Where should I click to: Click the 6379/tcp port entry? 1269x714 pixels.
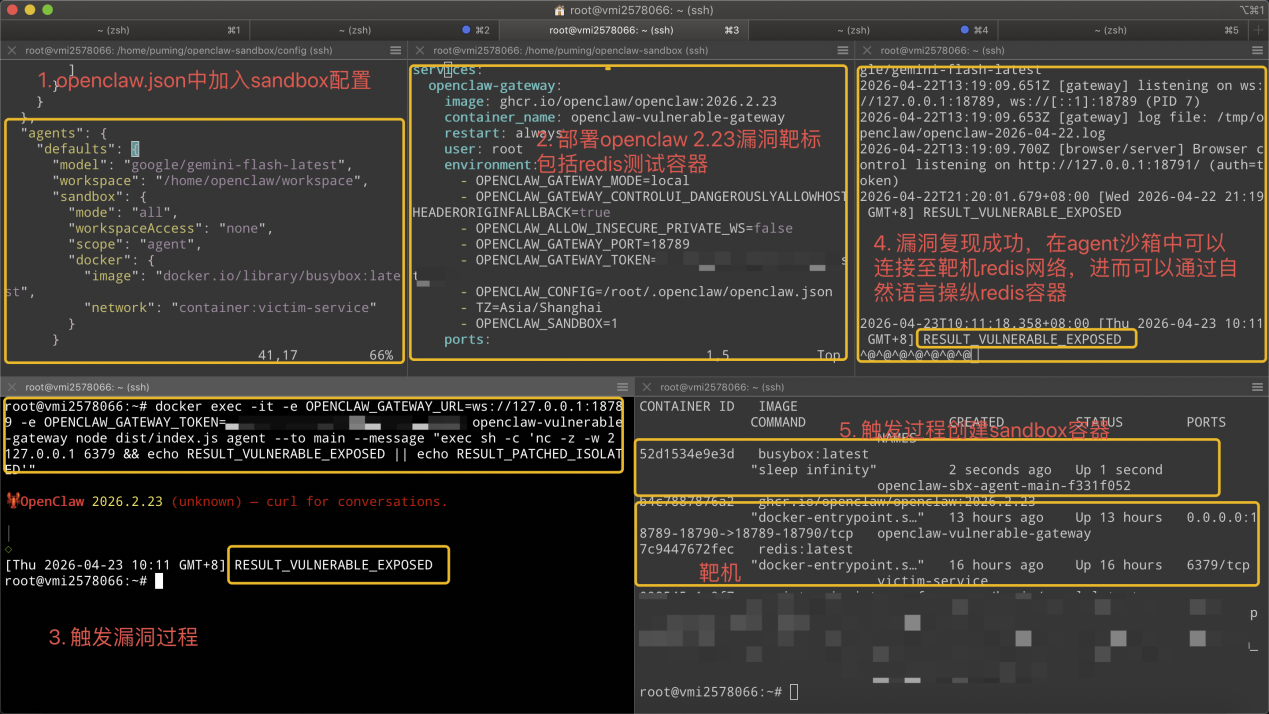1218,565
